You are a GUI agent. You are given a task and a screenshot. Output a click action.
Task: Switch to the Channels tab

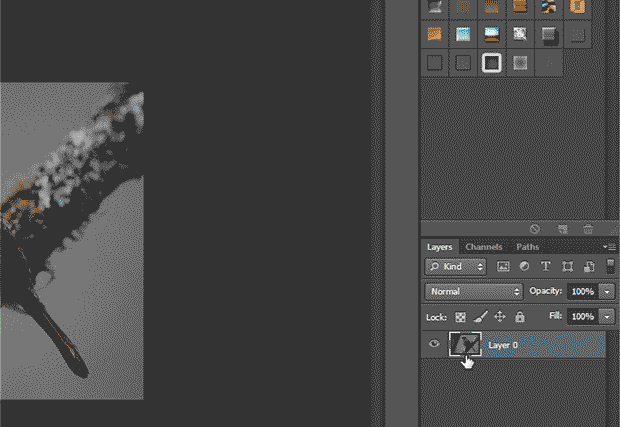pyautogui.click(x=484, y=247)
